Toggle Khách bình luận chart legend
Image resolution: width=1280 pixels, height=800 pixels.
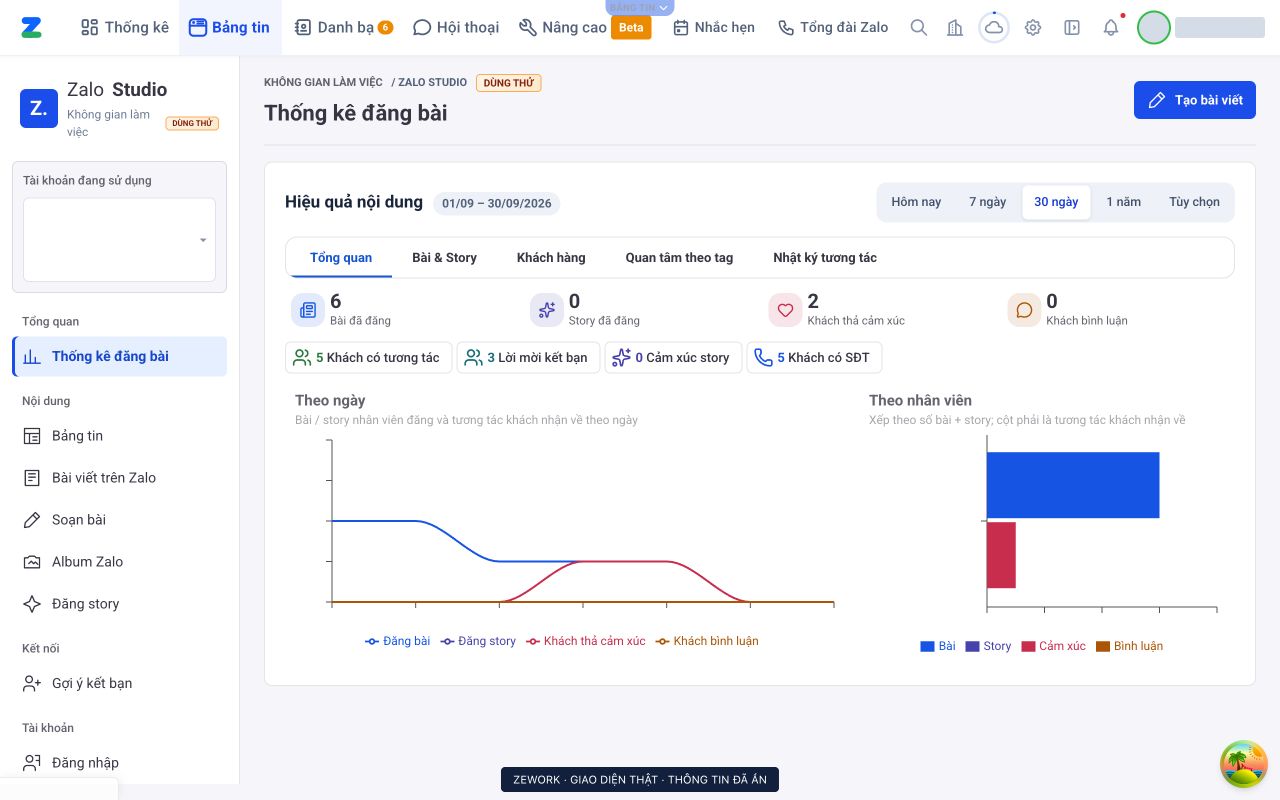707,641
